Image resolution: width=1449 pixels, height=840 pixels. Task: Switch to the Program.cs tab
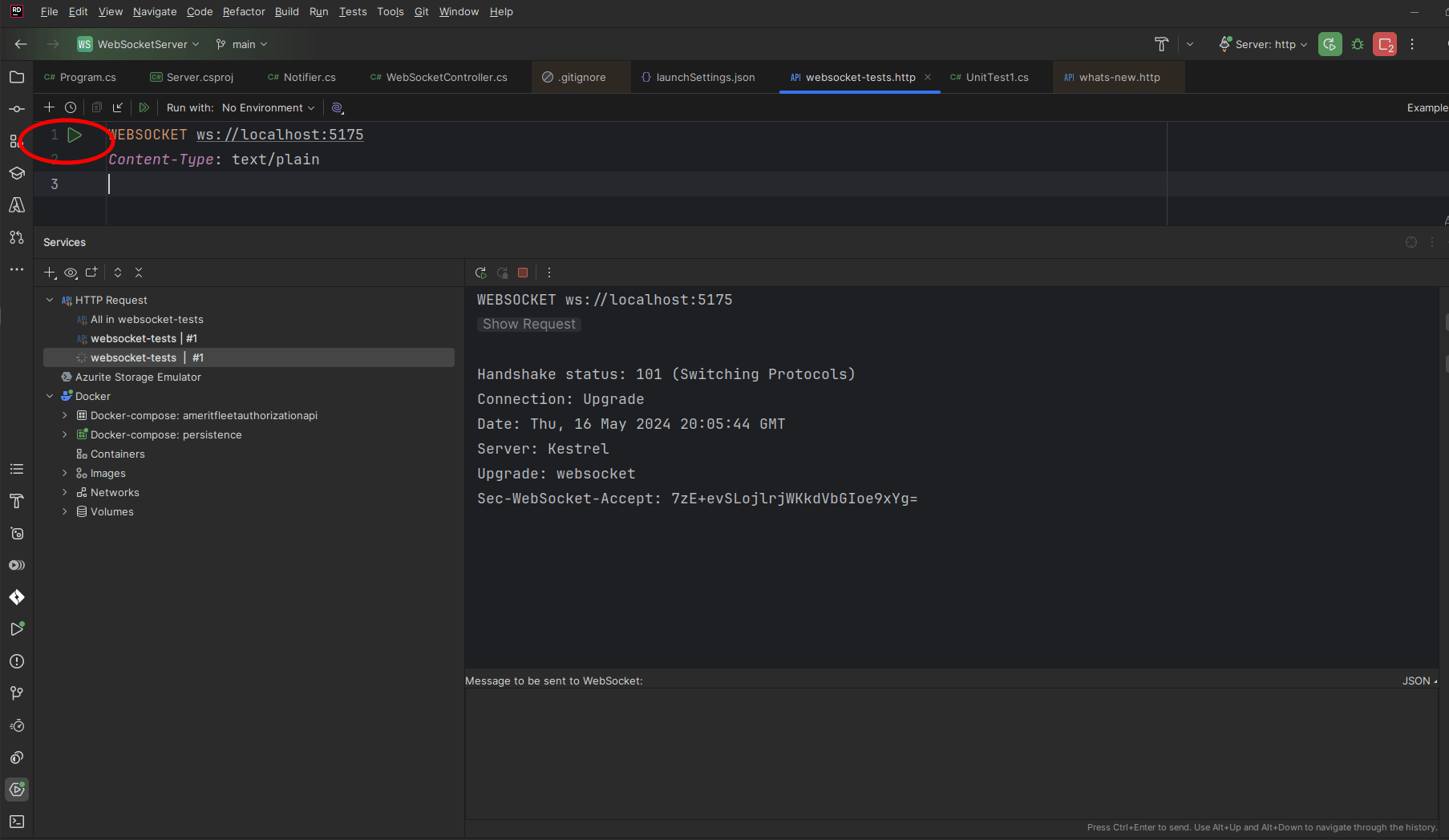[80, 77]
